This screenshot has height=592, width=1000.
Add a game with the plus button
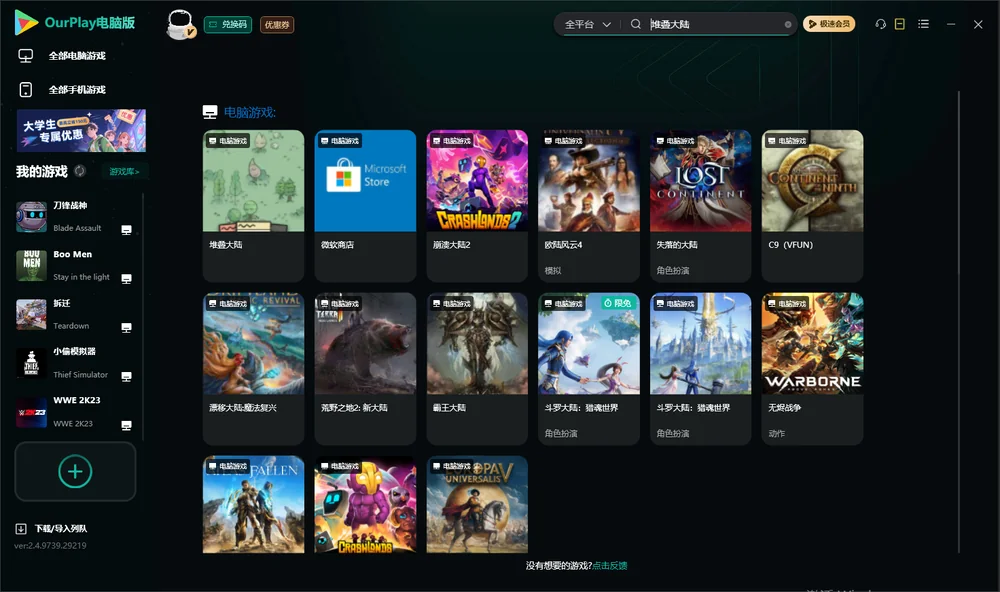point(75,471)
